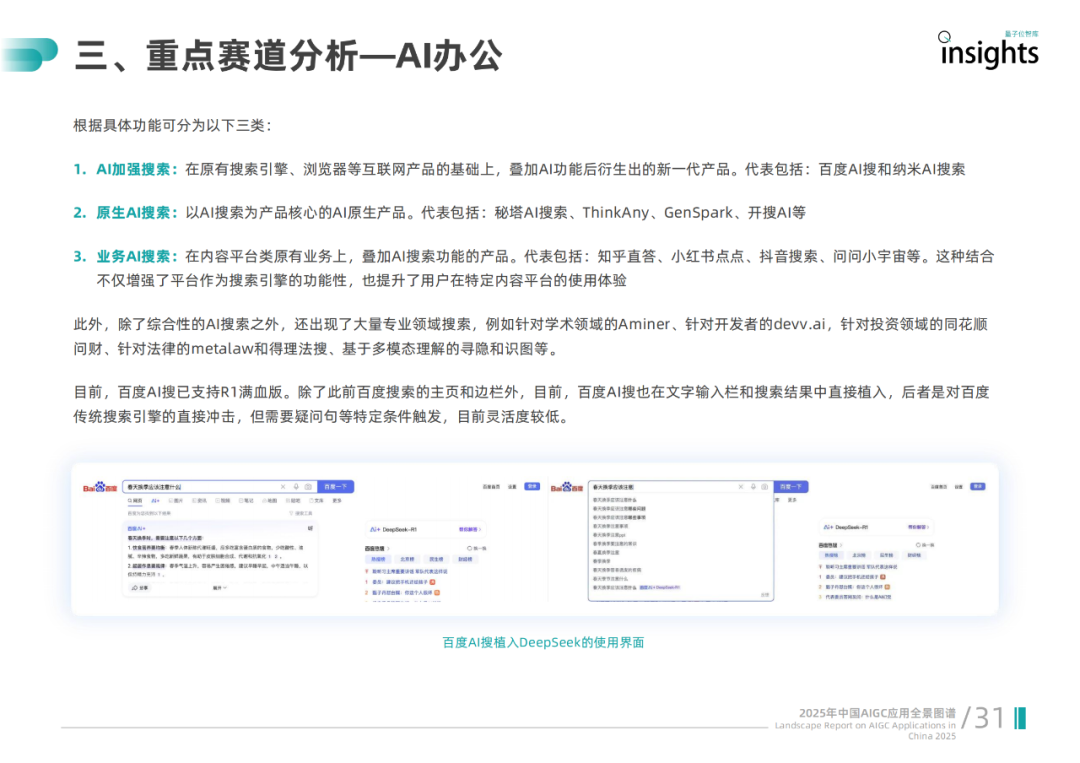
Task: Click microphone icon in right Baidu search box
Action: pyautogui.click(x=754, y=487)
